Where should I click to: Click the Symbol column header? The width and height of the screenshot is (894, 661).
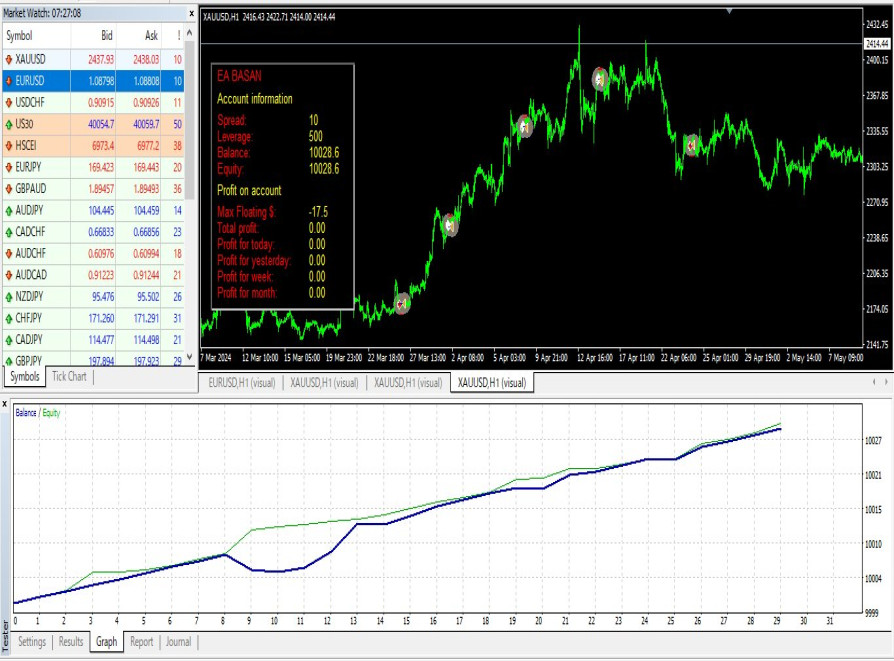pos(20,35)
